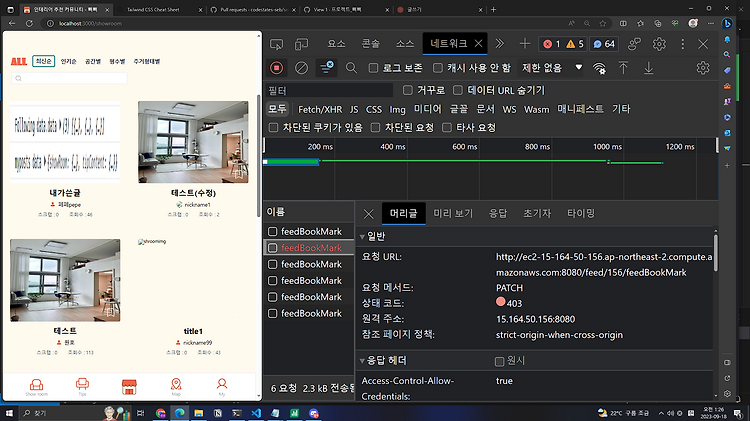Image resolution: width=750 pixels, height=421 pixels.
Task: Toggle hide data URLs checkbox
Action: 458,90
